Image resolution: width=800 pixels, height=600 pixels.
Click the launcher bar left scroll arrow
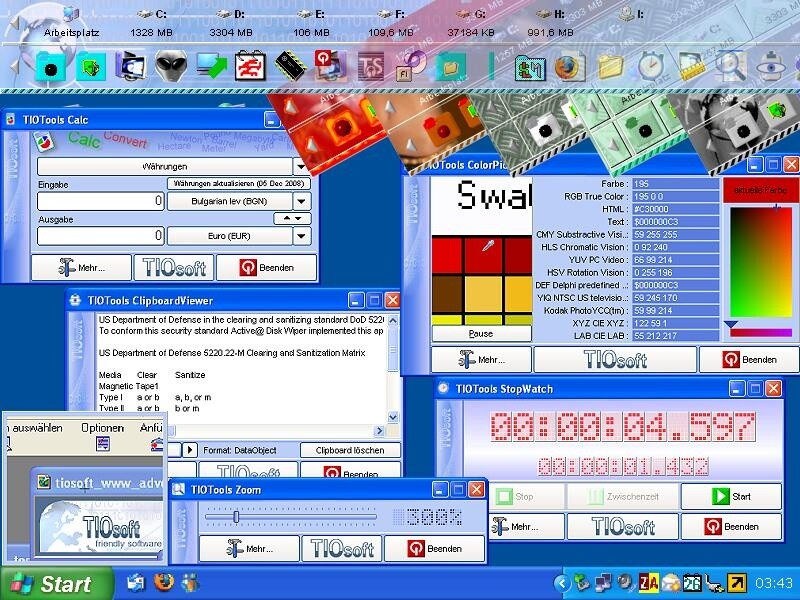pos(15,67)
